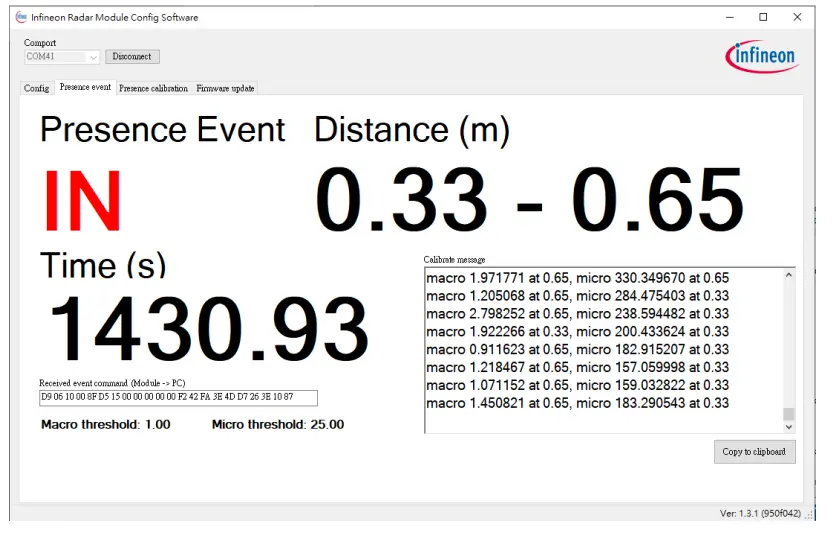Click the Copy to clipboard button
Viewport: 837px width, 537px height.
pos(754,452)
